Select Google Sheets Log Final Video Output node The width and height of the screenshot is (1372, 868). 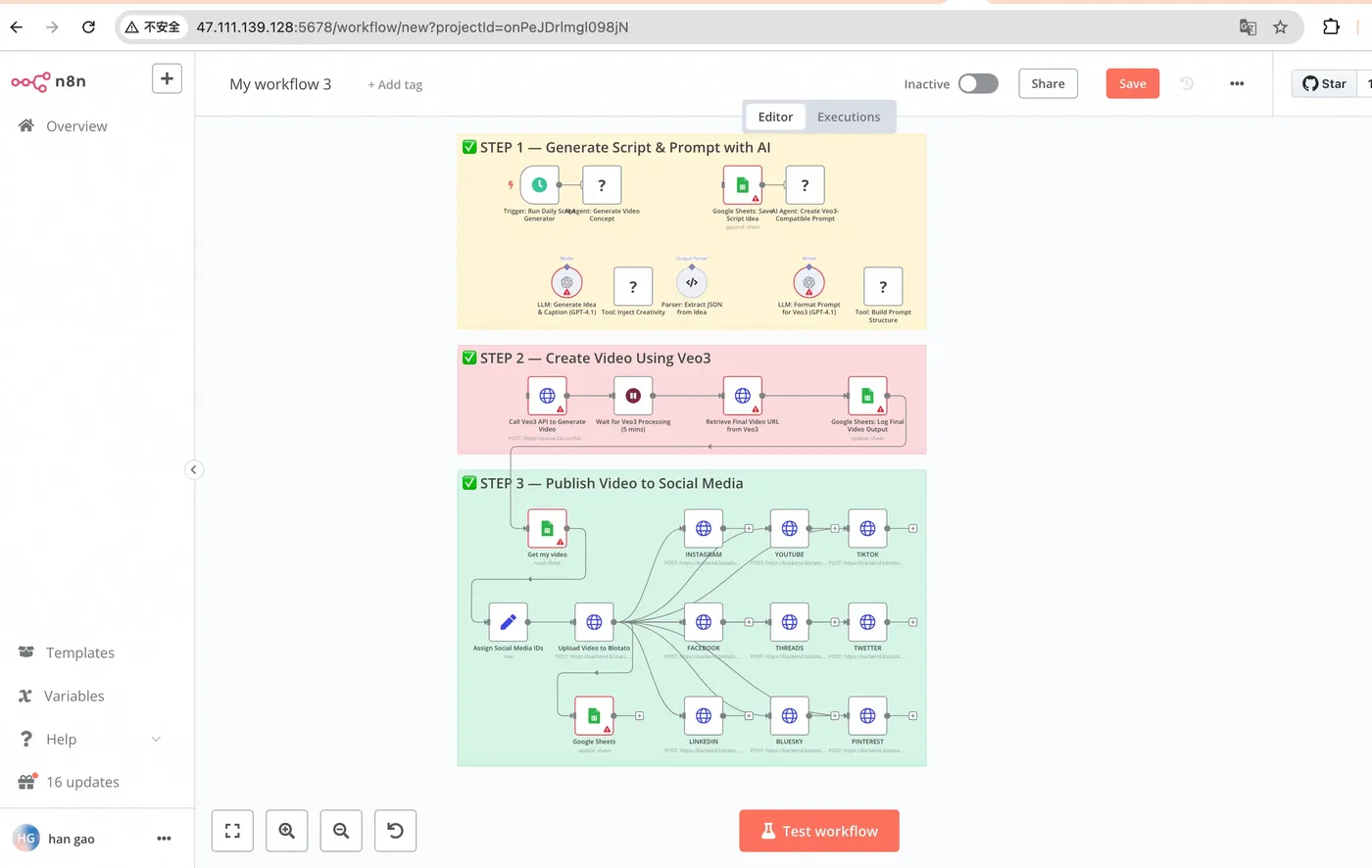867,396
